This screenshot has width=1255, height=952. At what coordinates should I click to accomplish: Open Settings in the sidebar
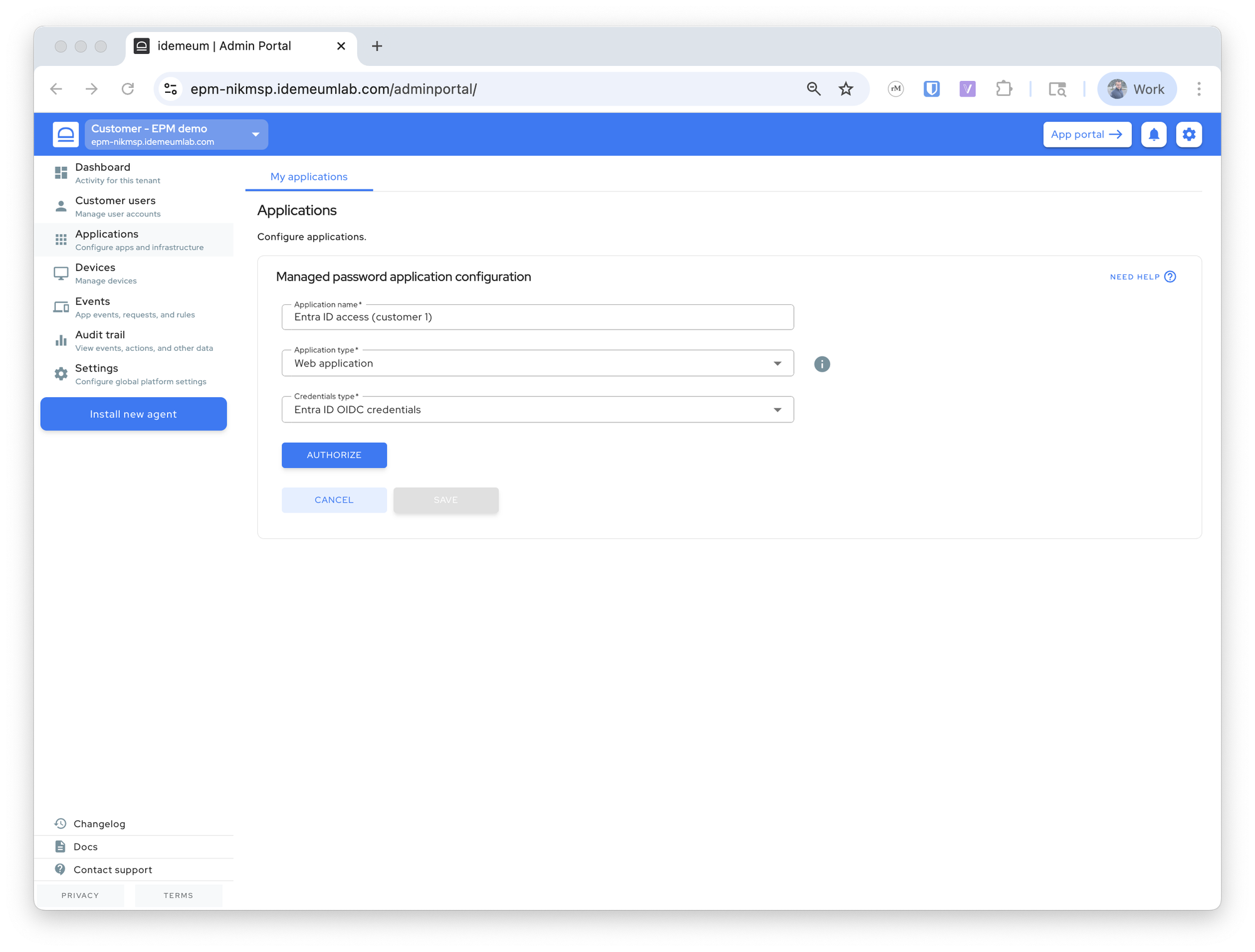pos(134,373)
